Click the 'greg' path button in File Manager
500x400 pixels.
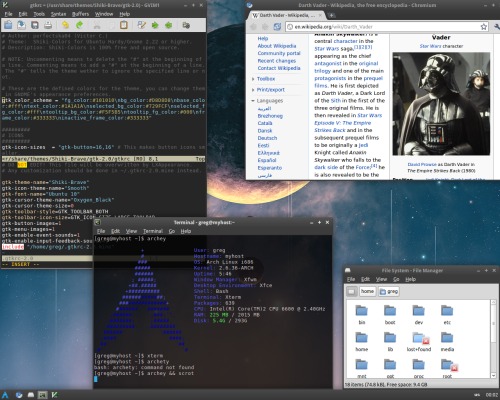389,292
